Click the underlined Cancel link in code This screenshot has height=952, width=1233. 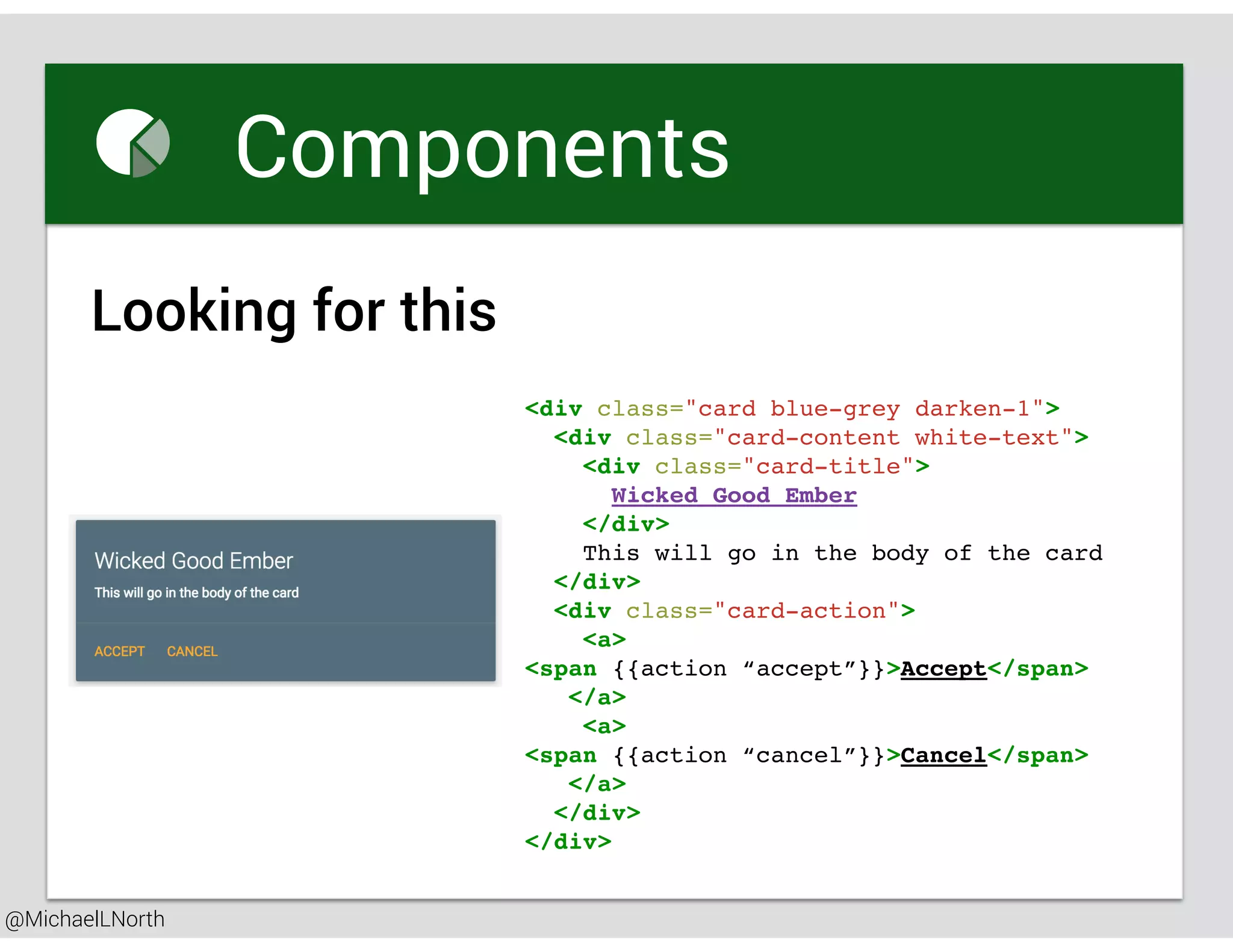pos(943,755)
